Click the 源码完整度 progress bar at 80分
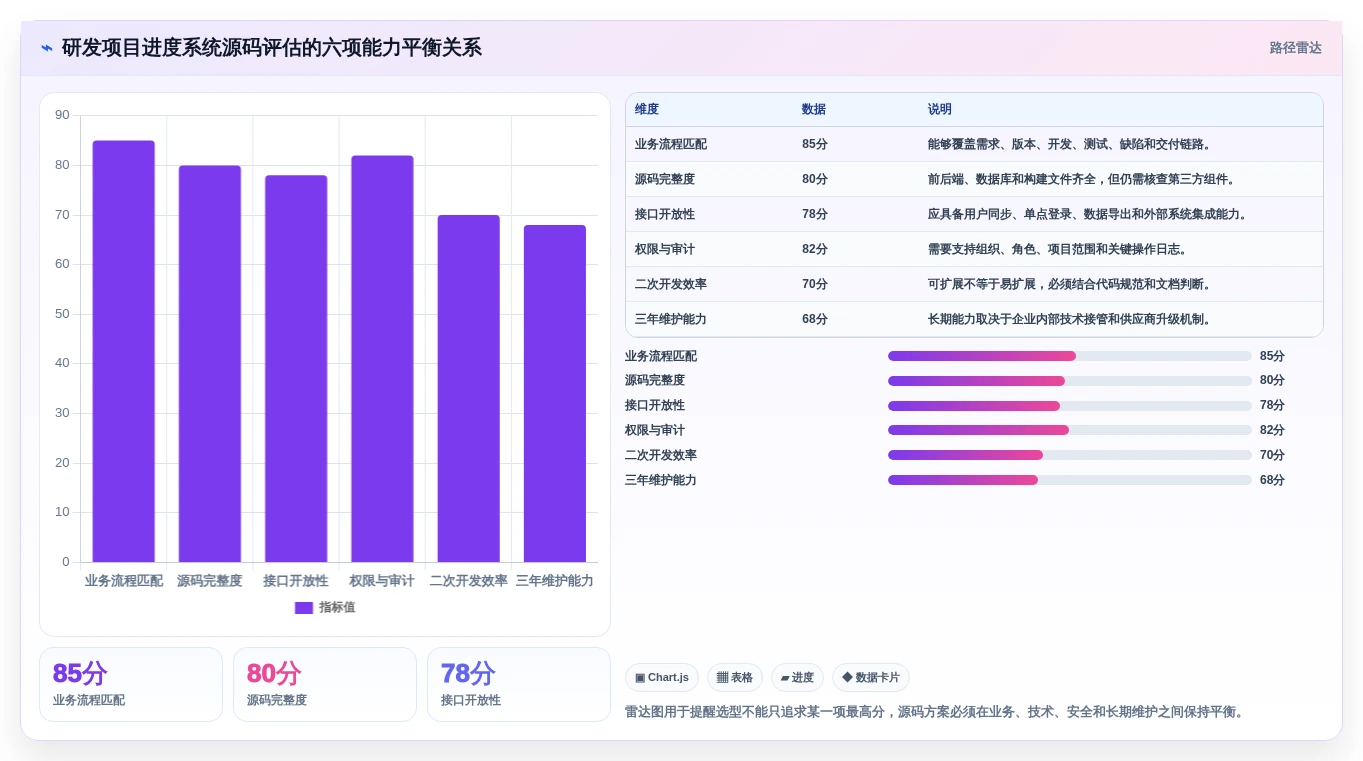The width and height of the screenshot is (1363, 761). [x=1070, y=381]
